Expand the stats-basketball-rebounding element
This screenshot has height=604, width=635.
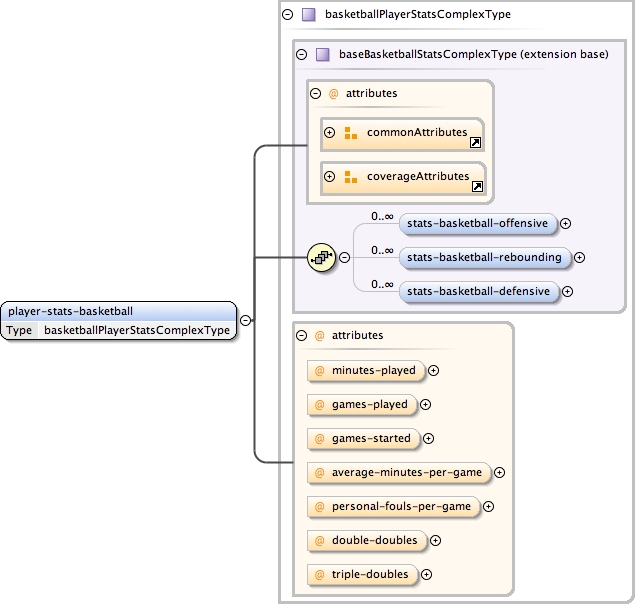pos(579,258)
